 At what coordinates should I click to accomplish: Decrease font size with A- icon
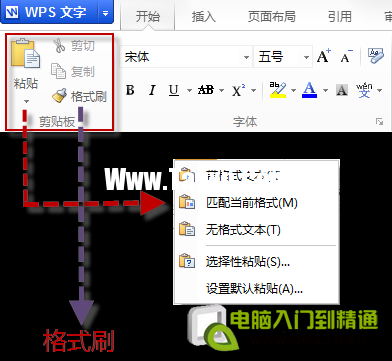point(347,56)
